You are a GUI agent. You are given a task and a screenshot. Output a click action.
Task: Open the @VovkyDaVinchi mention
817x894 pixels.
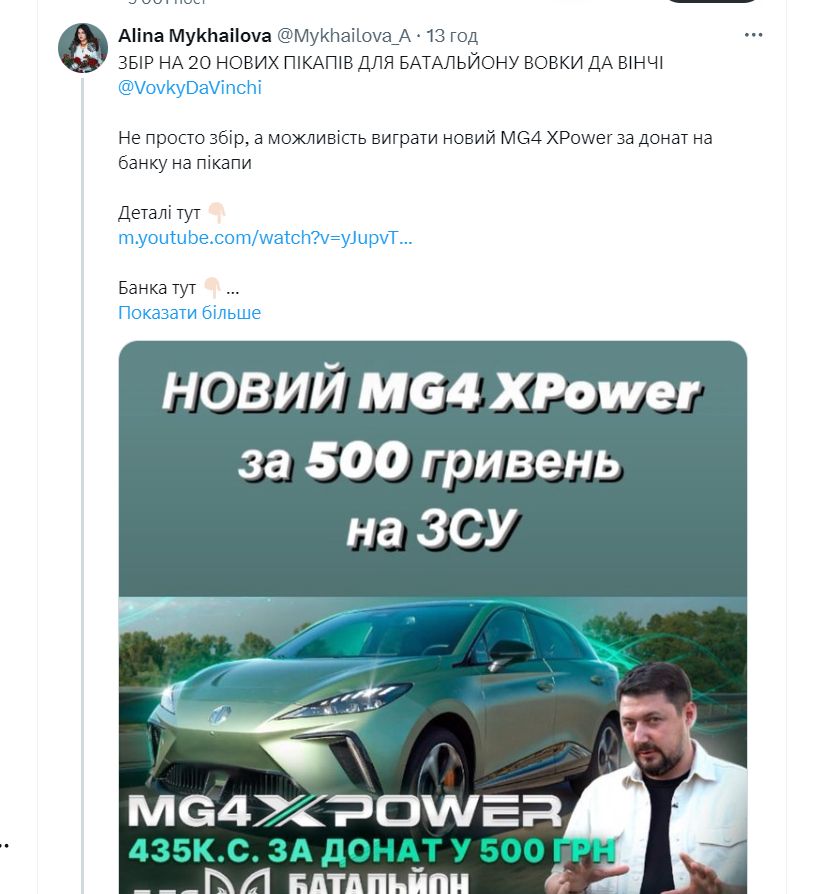(190, 88)
